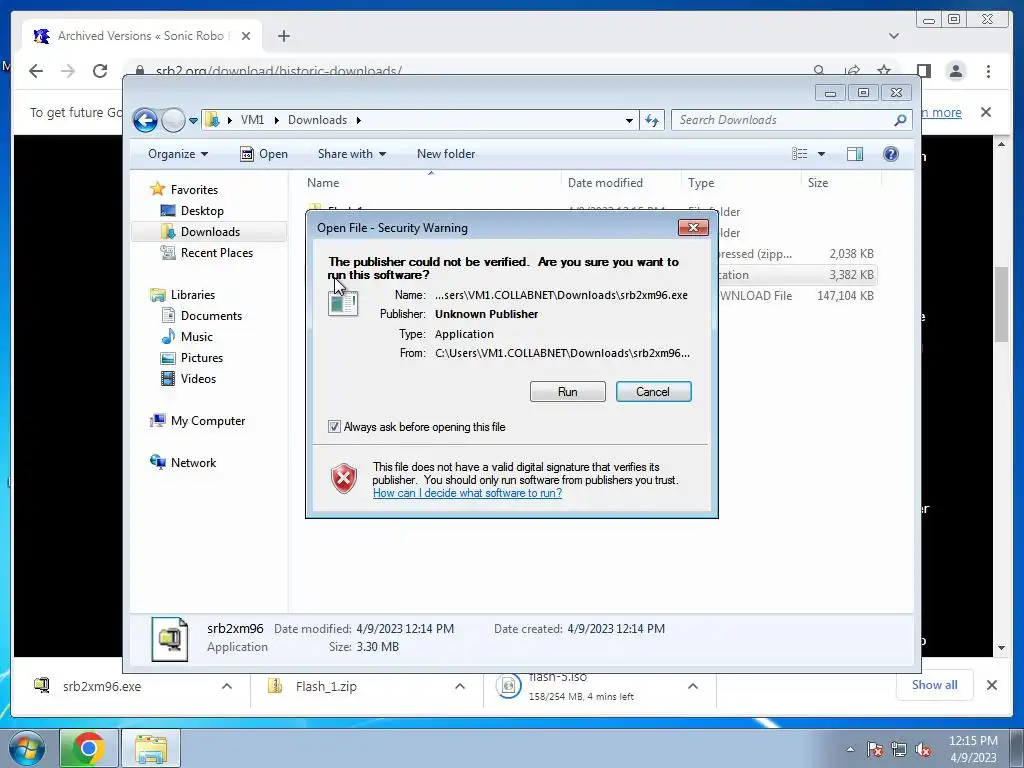The height and width of the screenshot is (768, 1024).
Task: Toggle the preview pane icon
Action: click(854, 154)
